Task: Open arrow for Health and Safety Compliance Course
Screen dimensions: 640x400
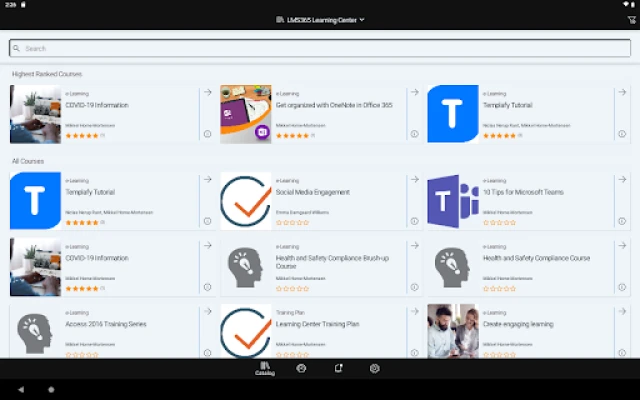Action: tap(622, 245)
